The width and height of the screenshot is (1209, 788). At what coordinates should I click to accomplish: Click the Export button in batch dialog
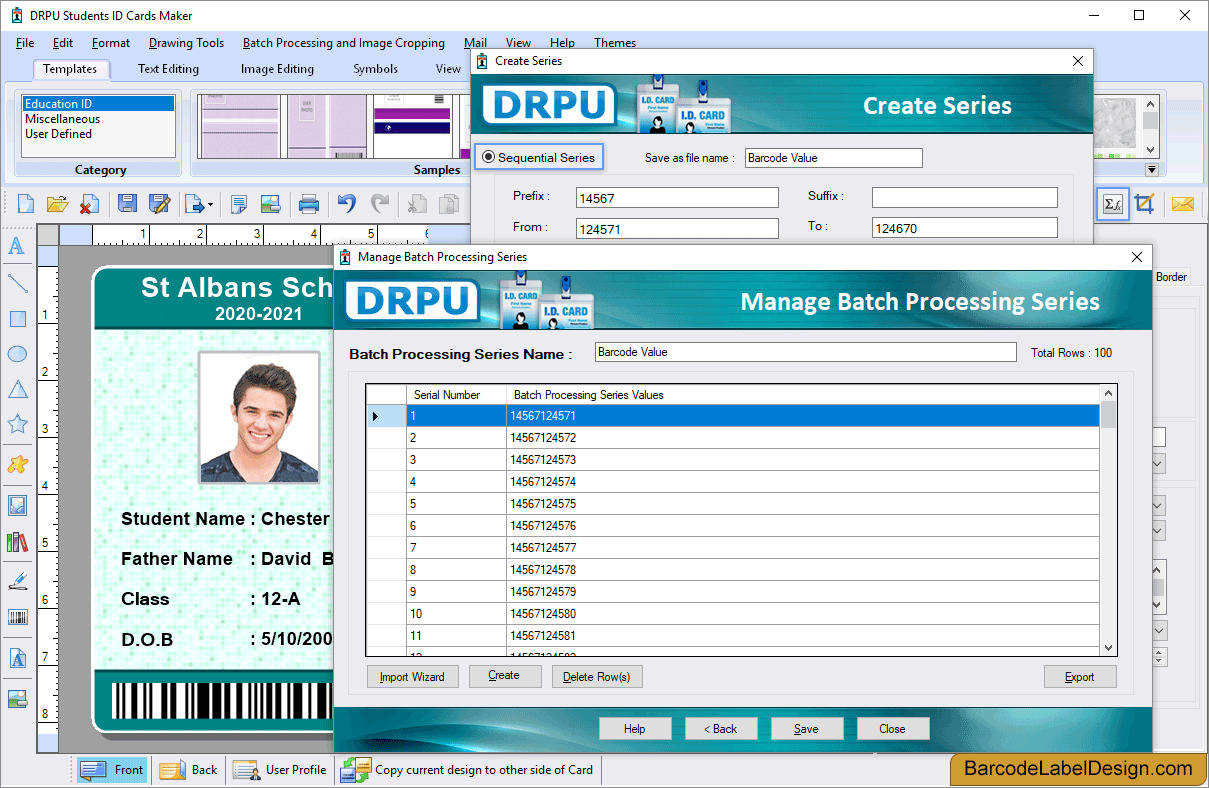pos(1080,677)
